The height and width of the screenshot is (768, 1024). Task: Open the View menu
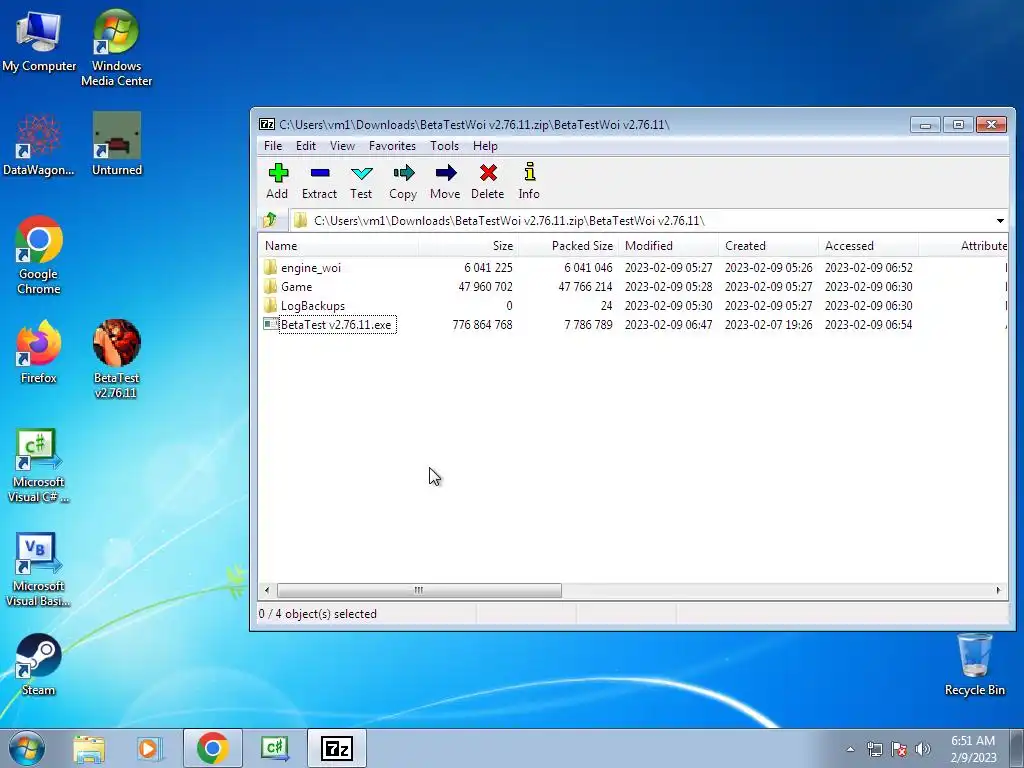(x=342, y=146)
